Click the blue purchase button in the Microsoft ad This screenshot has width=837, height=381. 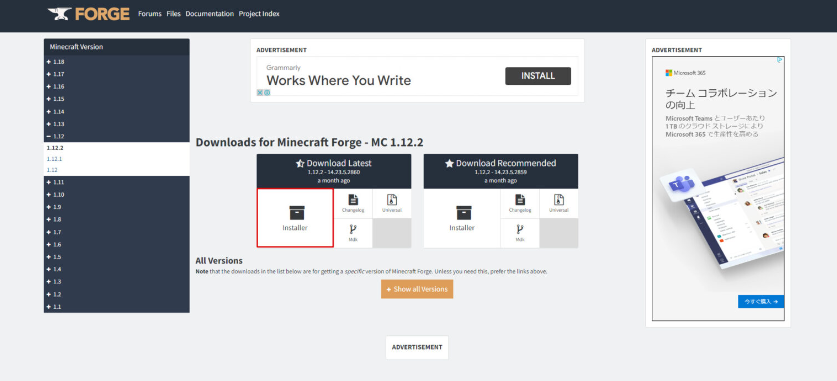761,301
